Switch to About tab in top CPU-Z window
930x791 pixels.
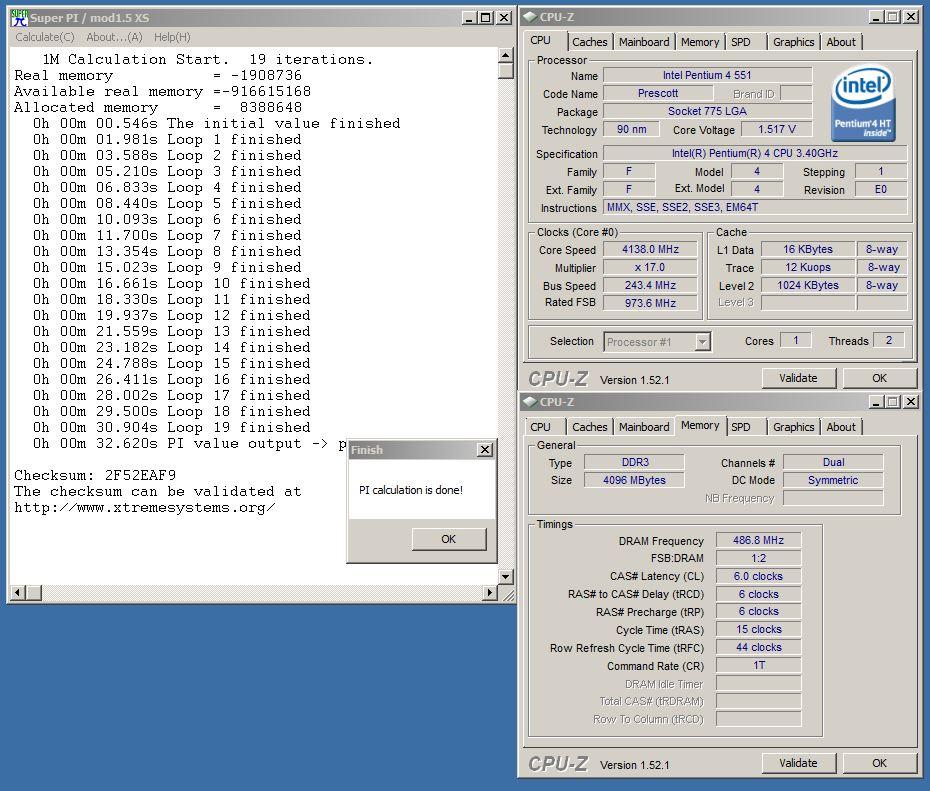click(x=841, y=42)
